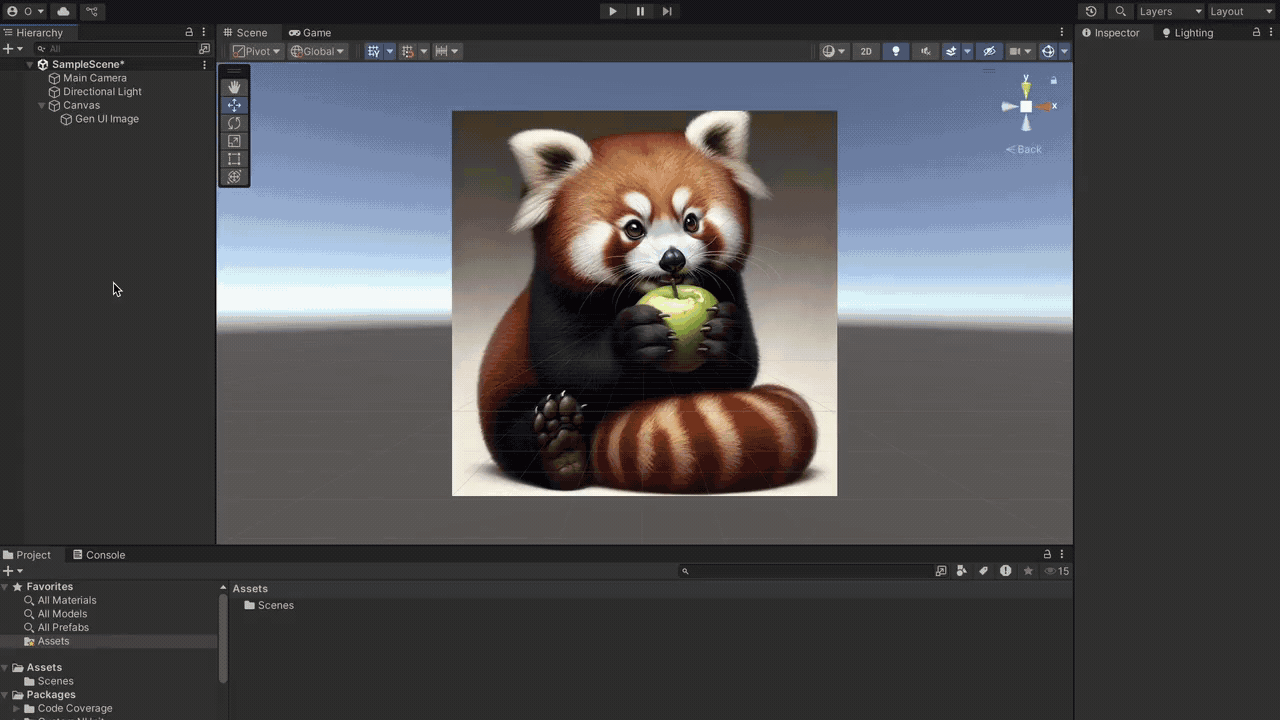Toggle scene audio on
The width and height of the screenshot is (1280, 720).
tap(926, 51)
